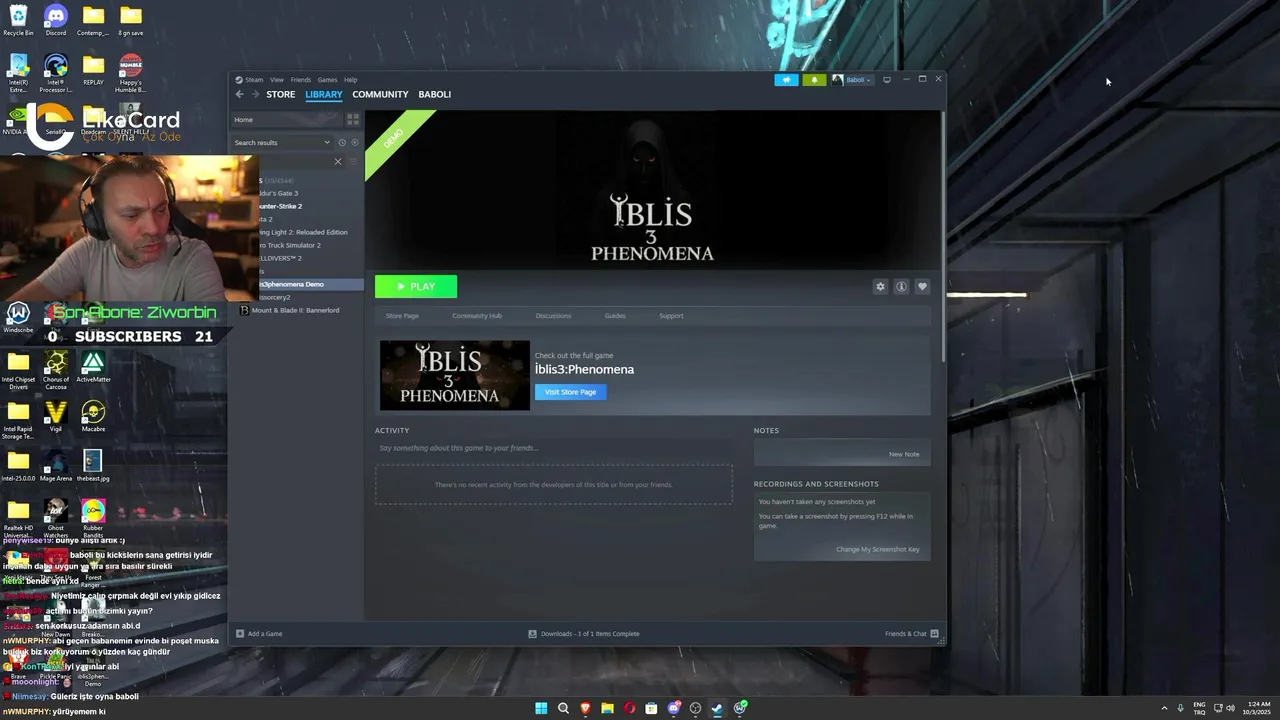Open thebeast.jpg desktop file

pyautogui.click(x=93, y=466)
